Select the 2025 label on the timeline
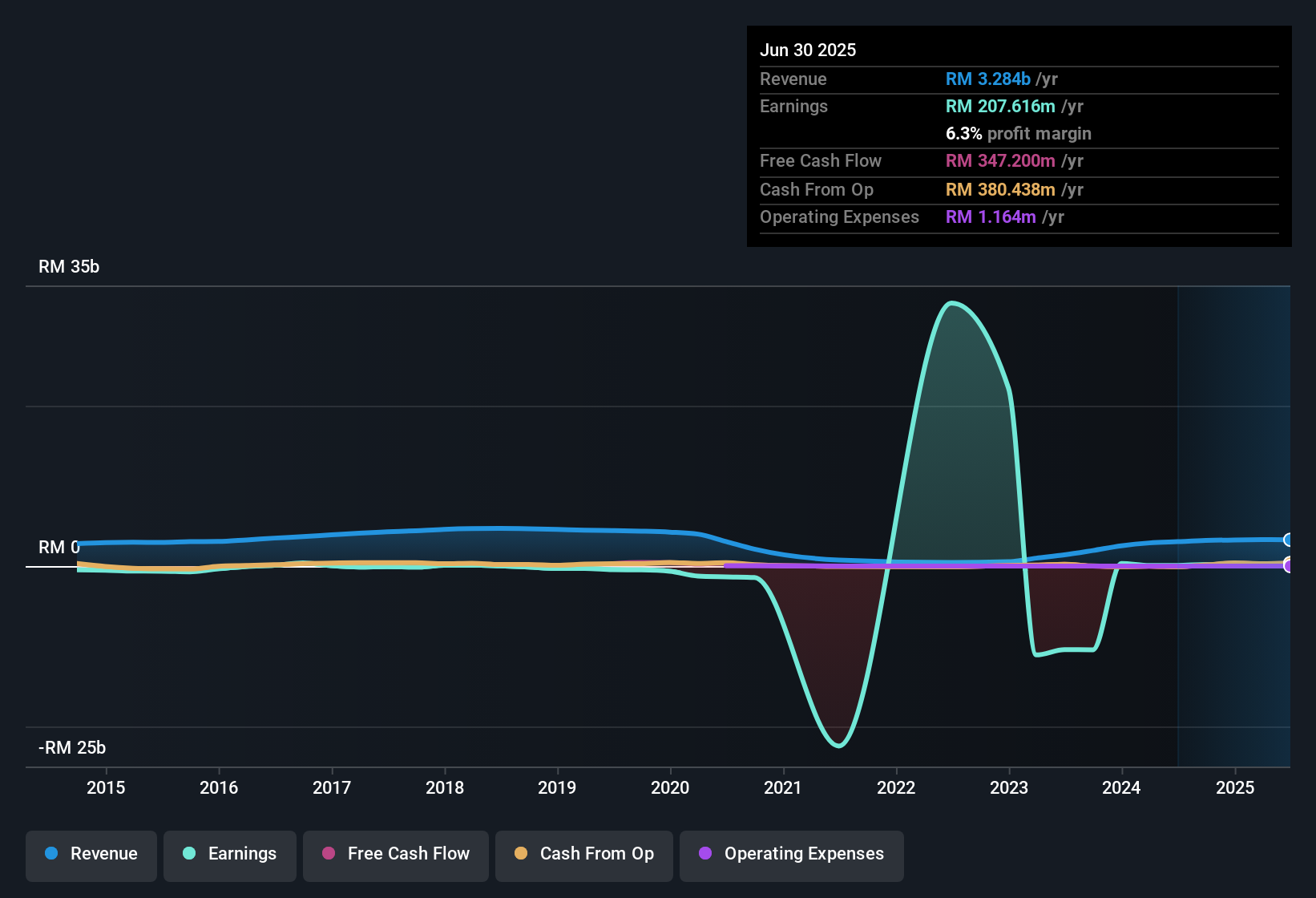Screen dimensions: 1316x898 [1234, 788]
